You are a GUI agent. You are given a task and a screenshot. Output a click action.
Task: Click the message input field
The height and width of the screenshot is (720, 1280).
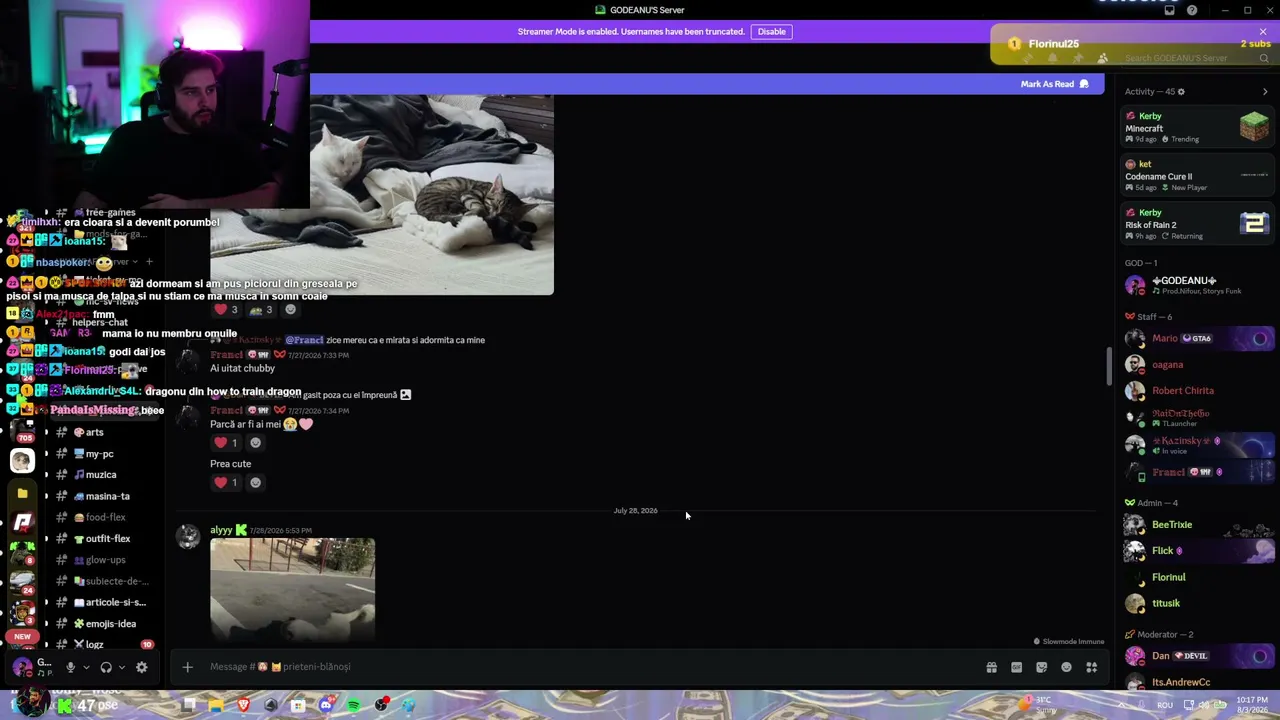point(590,667)
